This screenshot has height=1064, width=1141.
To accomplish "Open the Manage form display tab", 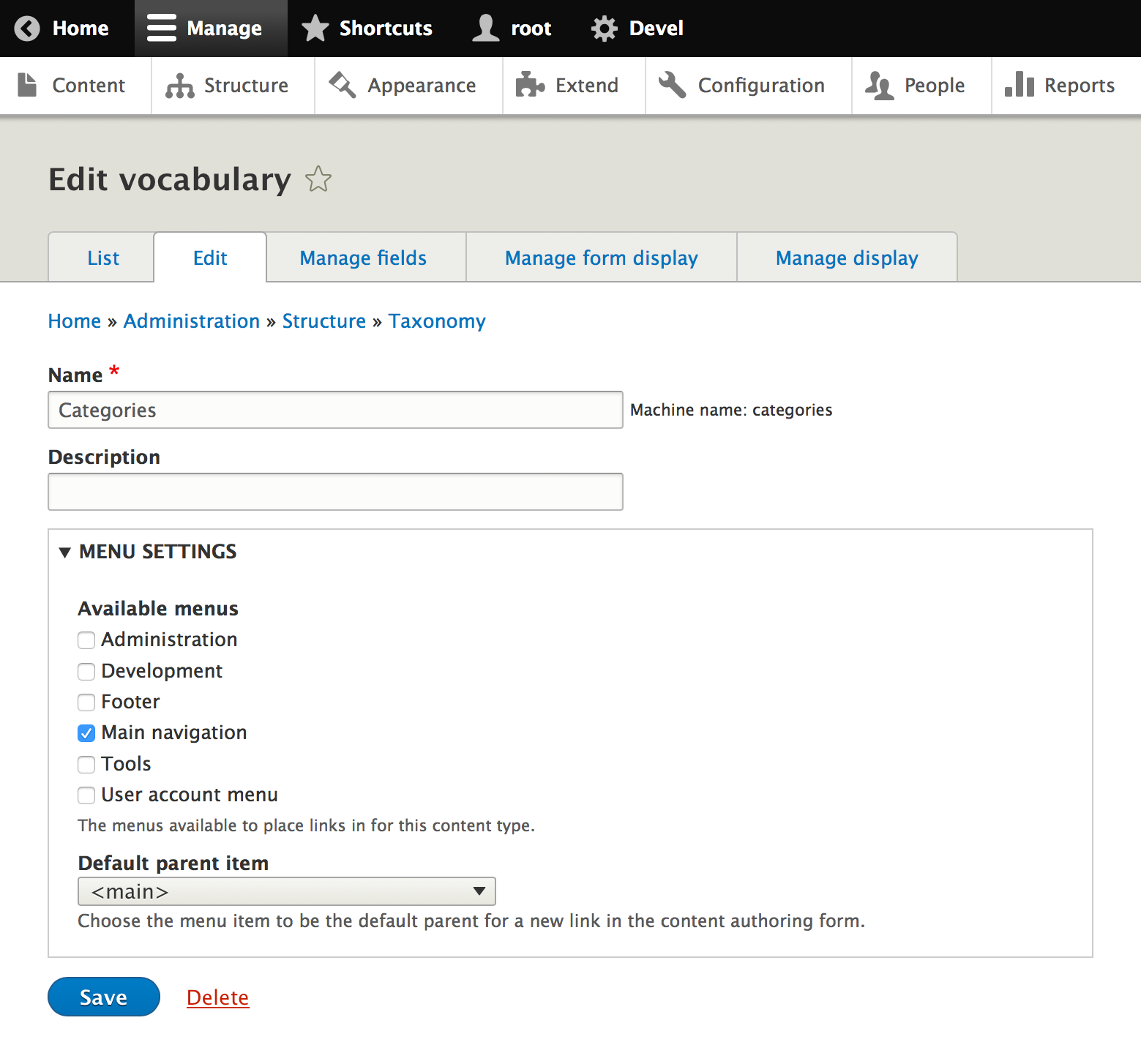I will [601, 258].
